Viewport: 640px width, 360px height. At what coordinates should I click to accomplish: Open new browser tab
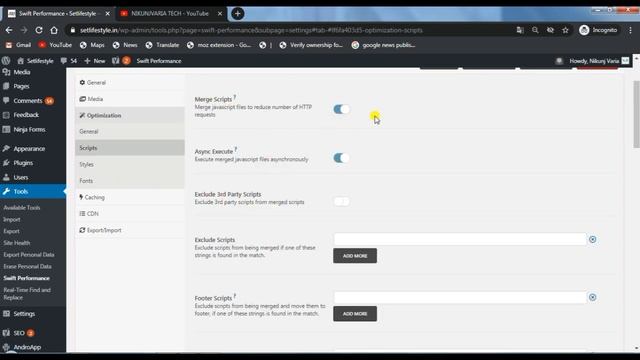coord(238,13)
